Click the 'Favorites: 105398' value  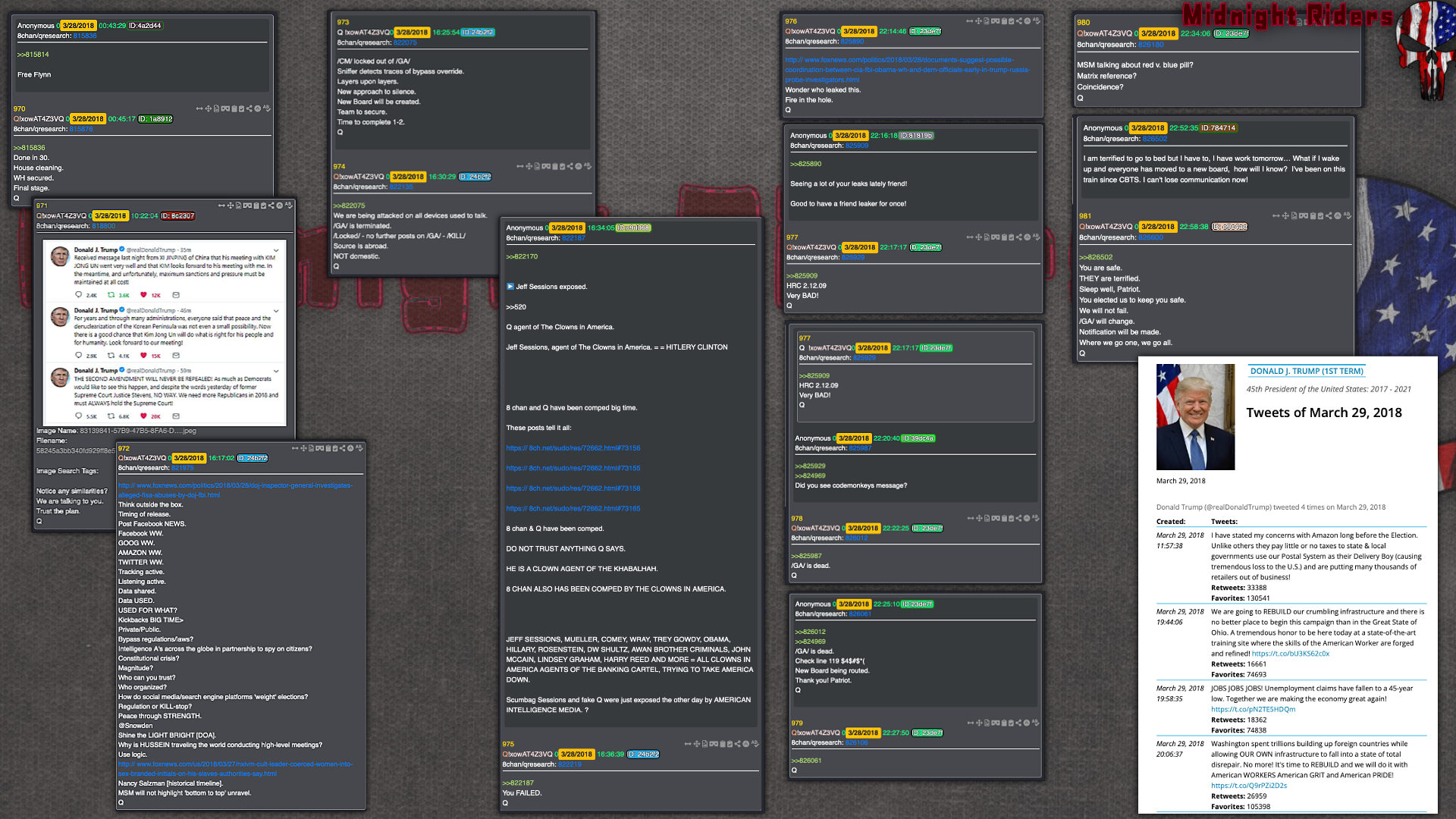click(1241, 807)
